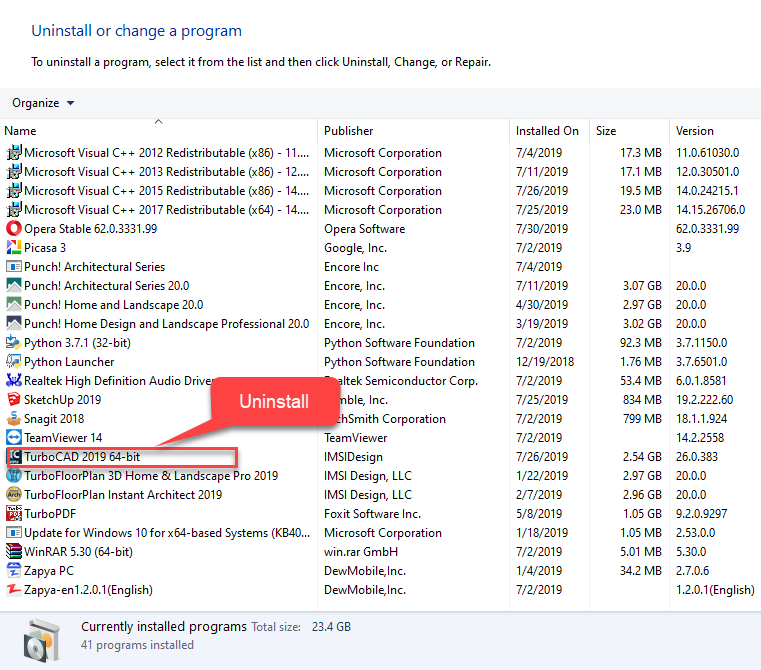The height and width of the screenshot is (670, 761).
Task: Click the Snagit 2018 icon
Action: click(14, 418)
